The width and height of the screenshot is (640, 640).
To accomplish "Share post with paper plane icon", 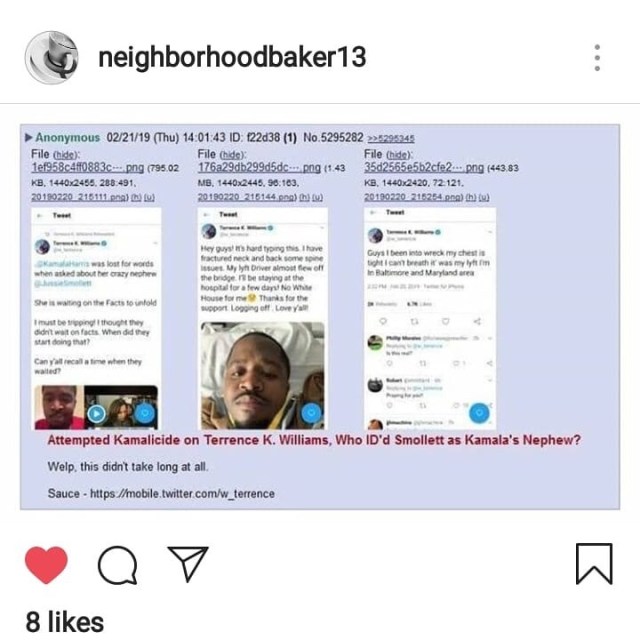I will coord(188,564).
